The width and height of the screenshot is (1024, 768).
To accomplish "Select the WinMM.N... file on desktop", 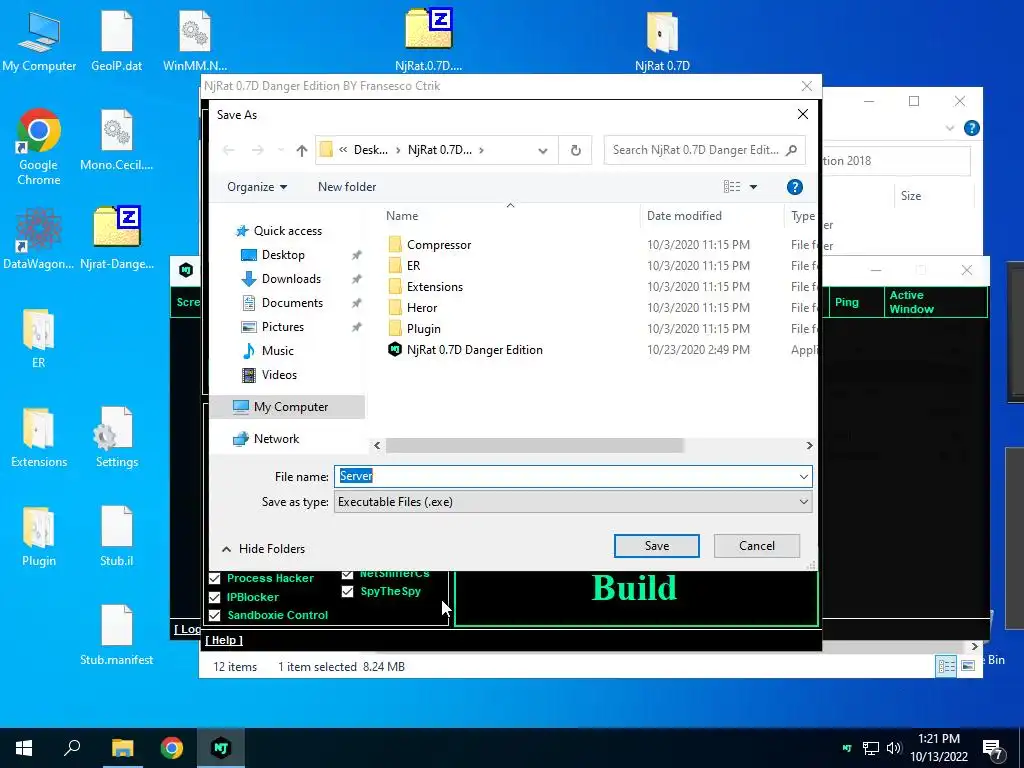I will [x=195, y=40].
